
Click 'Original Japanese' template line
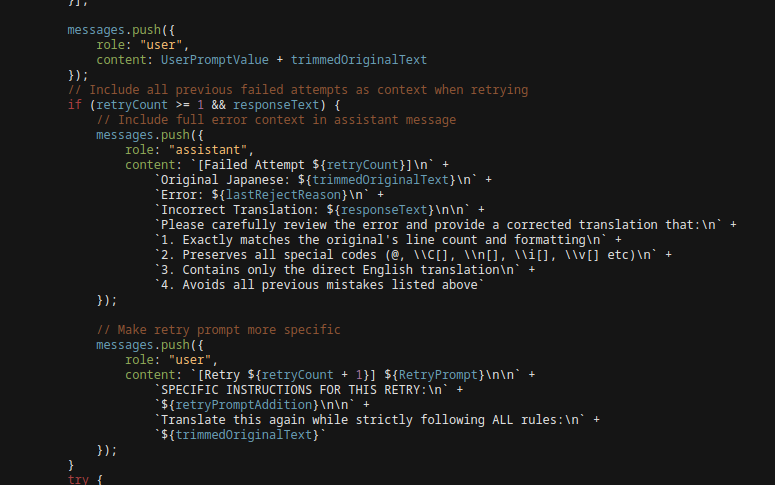coord(323,179)
